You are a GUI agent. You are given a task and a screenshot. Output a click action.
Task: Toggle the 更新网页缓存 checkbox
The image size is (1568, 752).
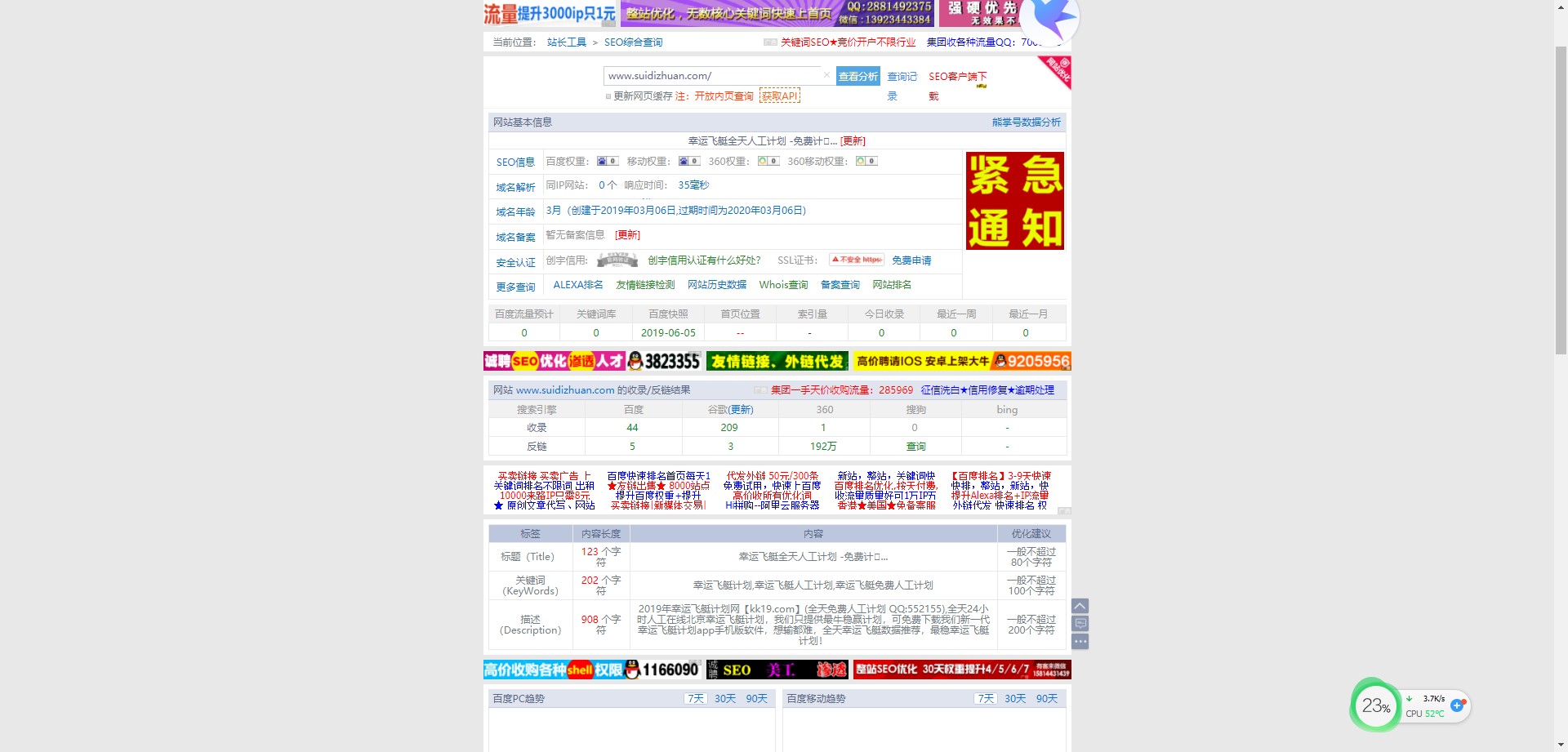(x=608, y=96)
